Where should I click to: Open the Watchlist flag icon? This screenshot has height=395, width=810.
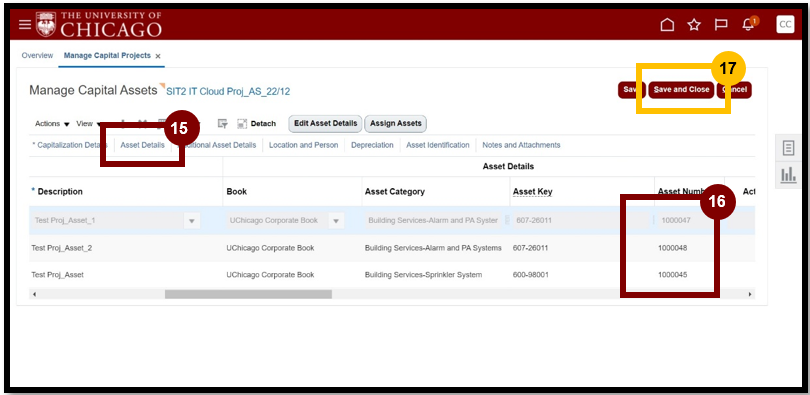(x=721, y=25)
